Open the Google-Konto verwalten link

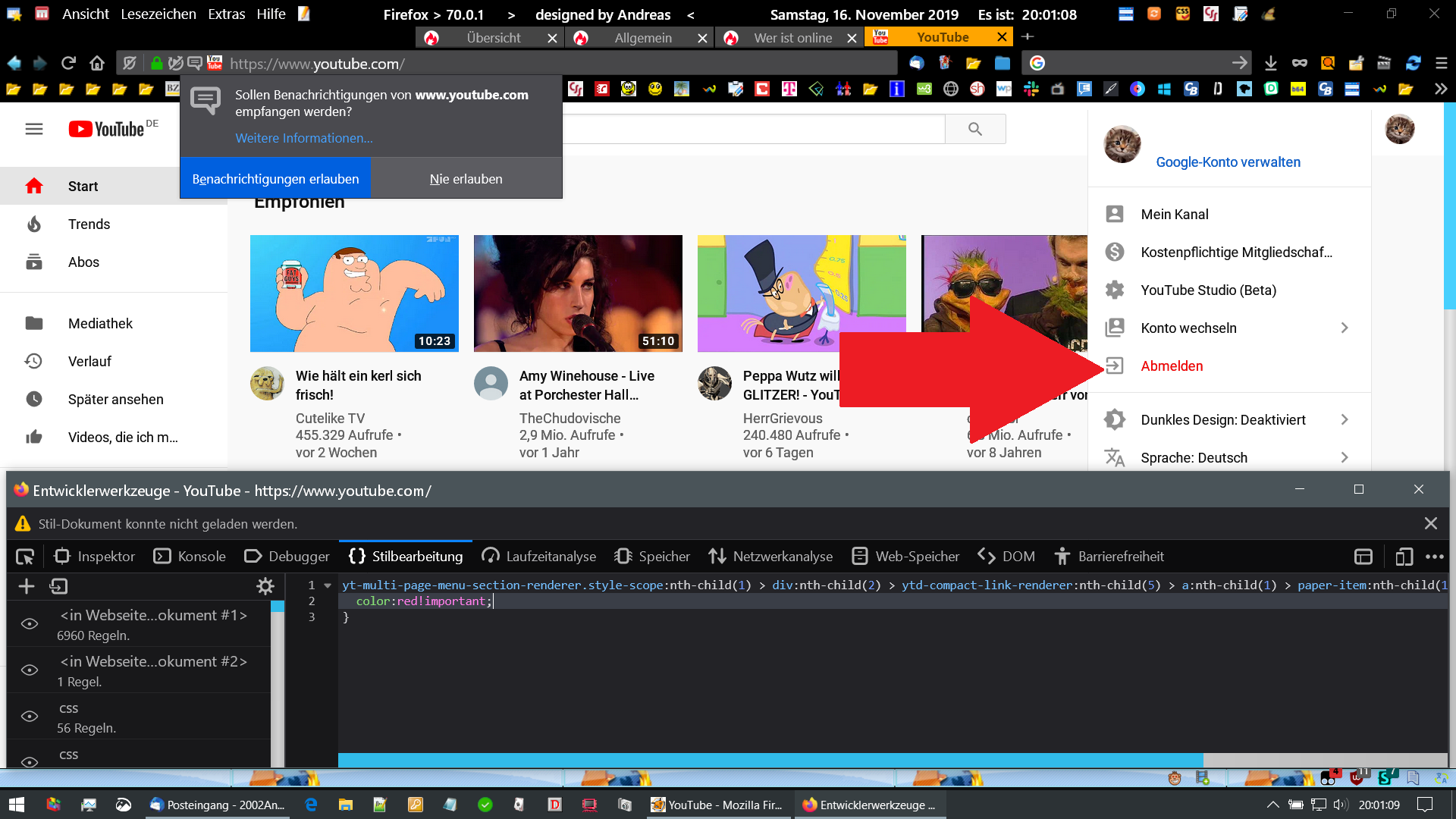(x=1228, y=162)
